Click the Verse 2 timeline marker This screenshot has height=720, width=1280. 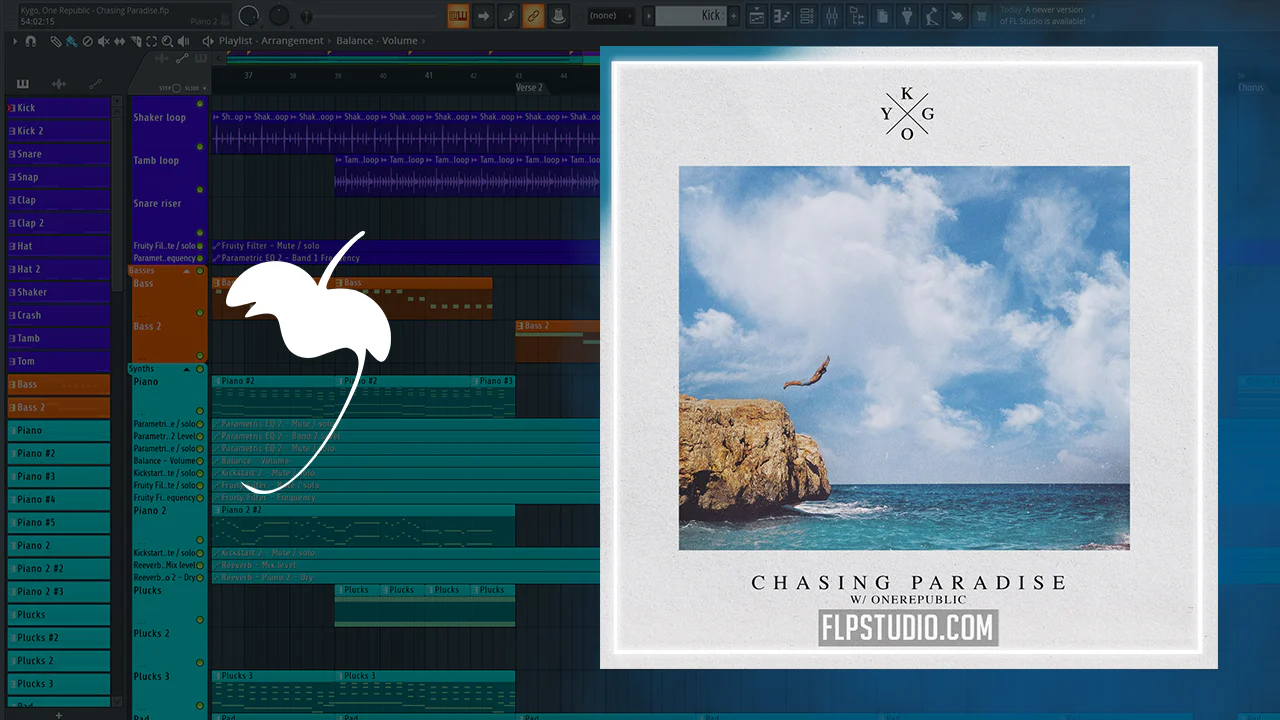(529, 88)
